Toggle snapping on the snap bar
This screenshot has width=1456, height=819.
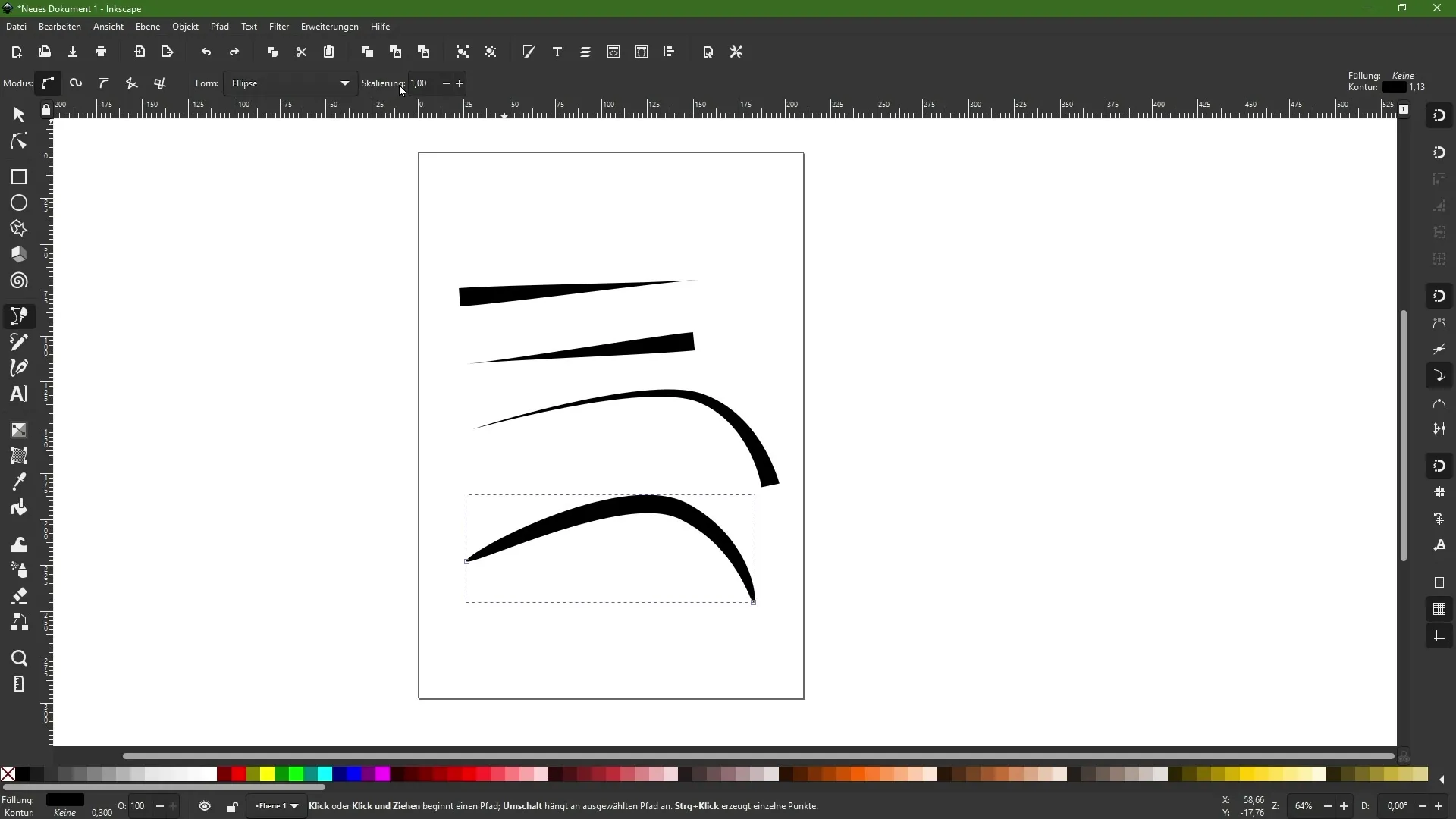coord(1439,116)
